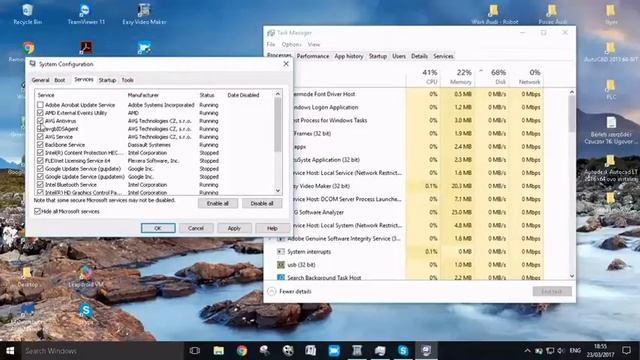
Task: Open Adobe Acrobat desktop shortcut
Action: [x=86, y=48]
